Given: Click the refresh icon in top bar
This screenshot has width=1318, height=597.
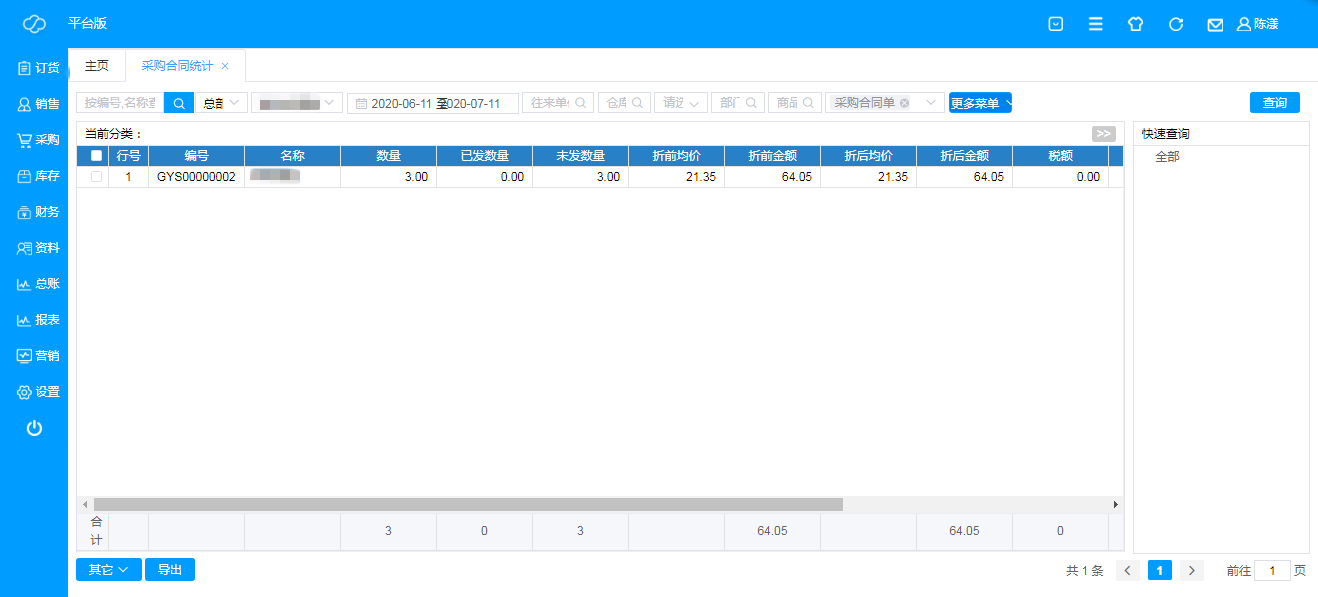Looking at the screenshot, I should click(x=1176, y=24).
